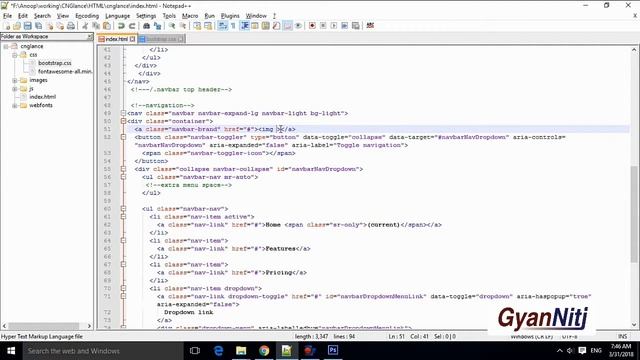Switch to the index.html tab
The height and width of the screenshot is (360, 640).
[x=116, y=39]
